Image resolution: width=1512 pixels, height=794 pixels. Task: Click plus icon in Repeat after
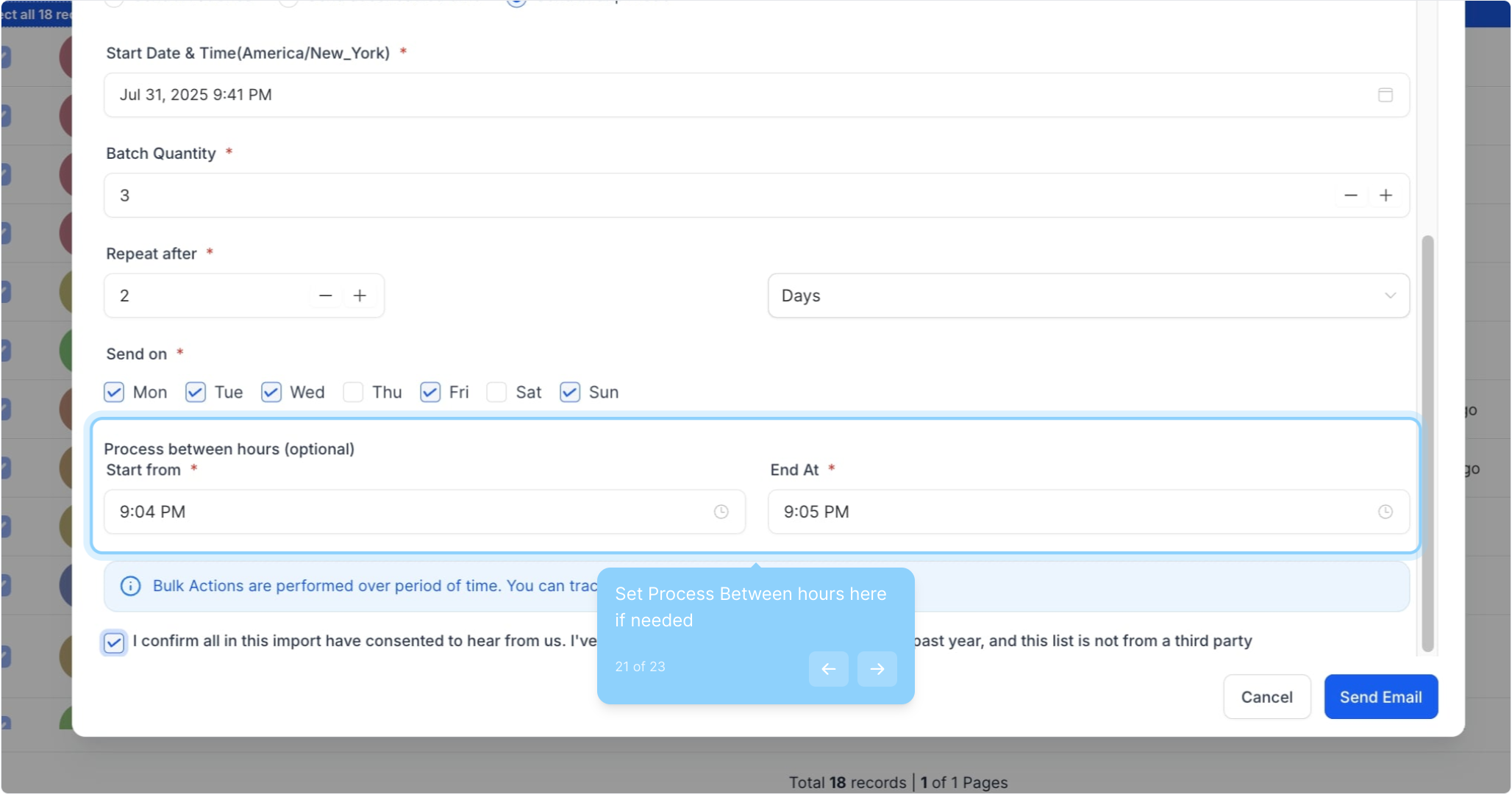tap(360, 296)
